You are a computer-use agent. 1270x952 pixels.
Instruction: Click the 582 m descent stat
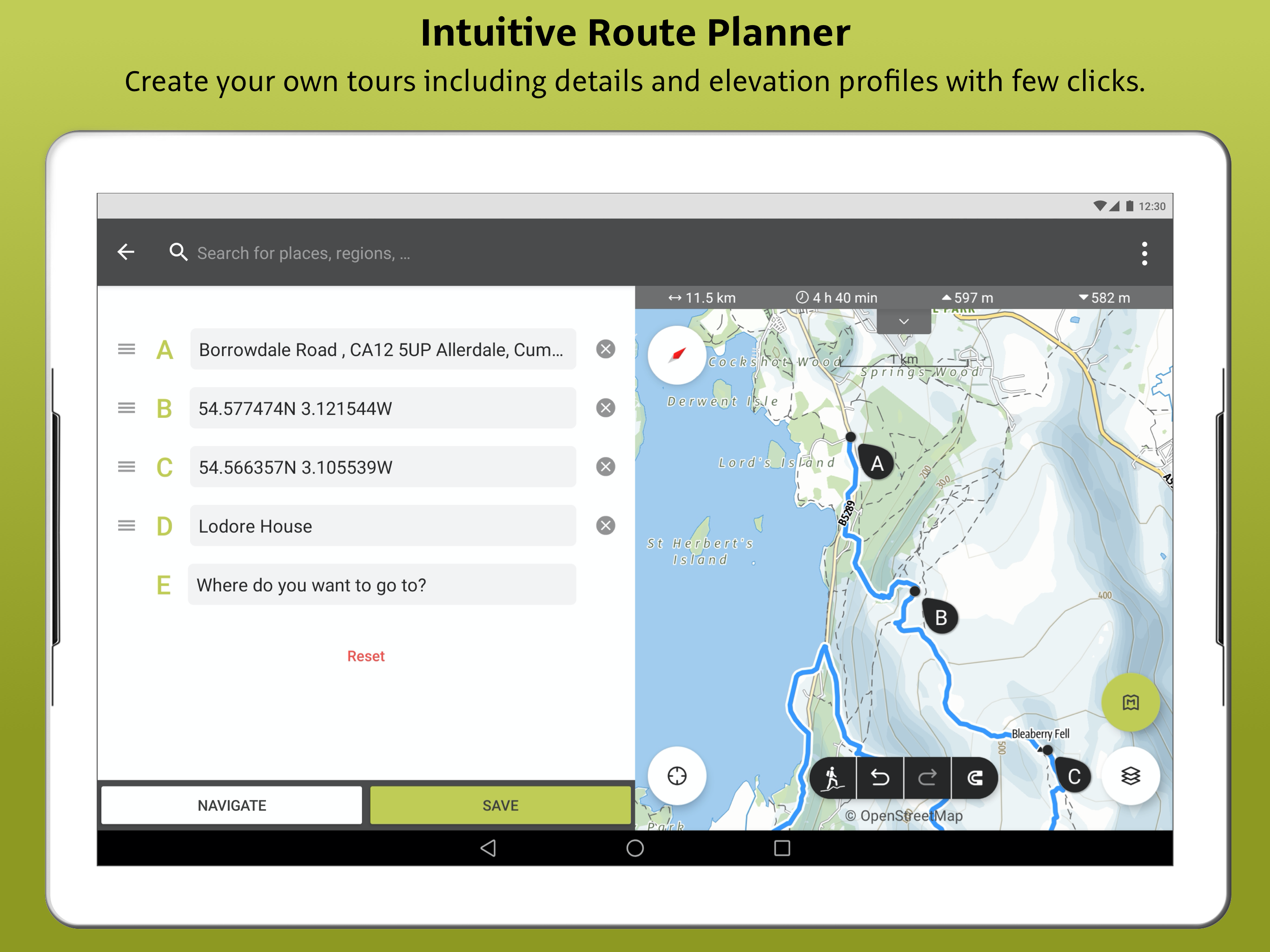pyautogui.click(x=1104, y=298)
